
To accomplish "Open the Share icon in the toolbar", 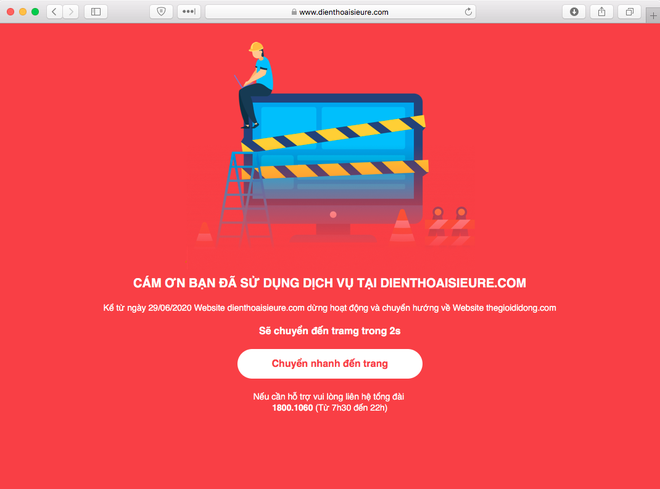I will tap(602, 12).
